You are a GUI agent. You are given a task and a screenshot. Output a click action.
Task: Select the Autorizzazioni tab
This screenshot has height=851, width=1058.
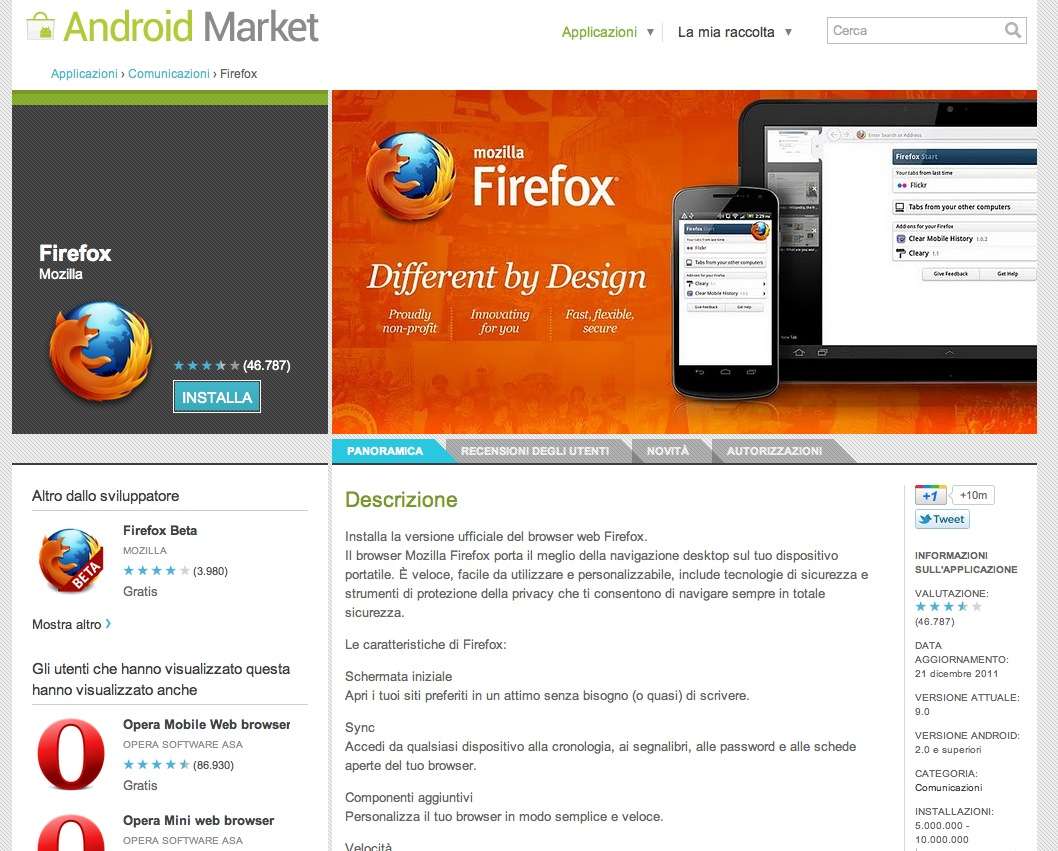(774, 451)
